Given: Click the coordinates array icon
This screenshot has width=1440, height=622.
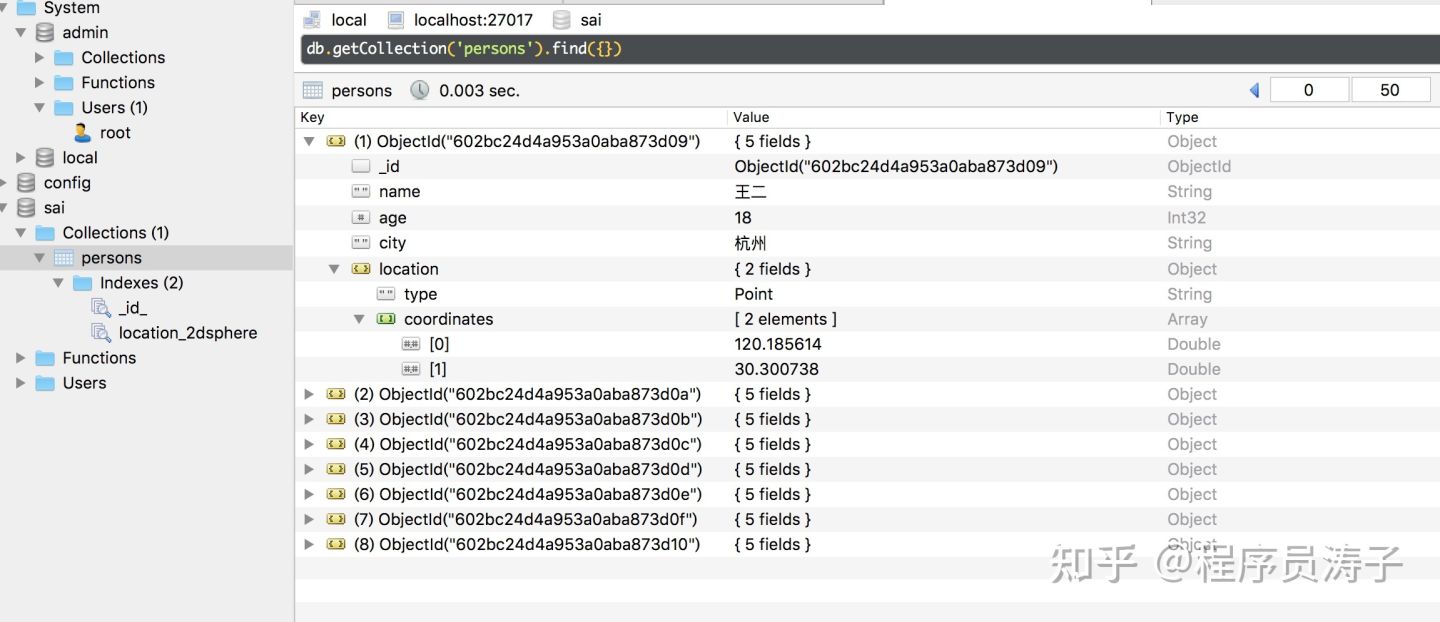Looking at the screenshot, I should [x=386, y=319].
